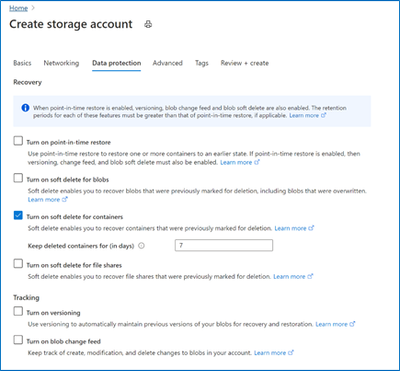Open the Review + create tab
The image size is (400, 371).
tap(245, 63)
